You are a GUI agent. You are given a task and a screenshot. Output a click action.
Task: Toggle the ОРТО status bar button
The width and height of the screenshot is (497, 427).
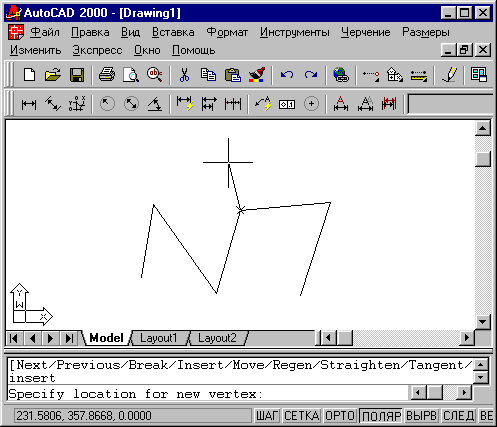point(340,416)
